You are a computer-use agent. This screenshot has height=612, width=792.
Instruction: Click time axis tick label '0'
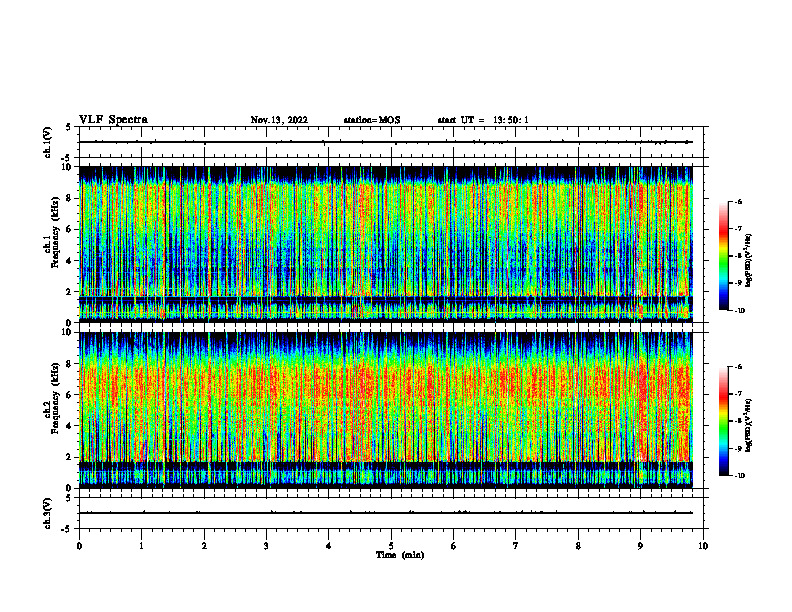[79, 546]
